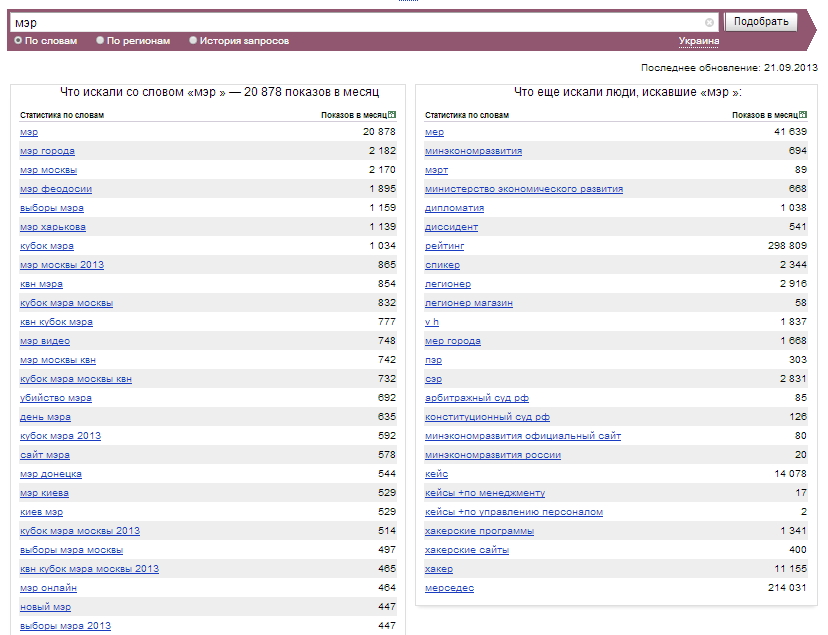This screenshot has width=828, height=635.
Task: Open the 'рейтинг' related link
Action: pos(445,246)
